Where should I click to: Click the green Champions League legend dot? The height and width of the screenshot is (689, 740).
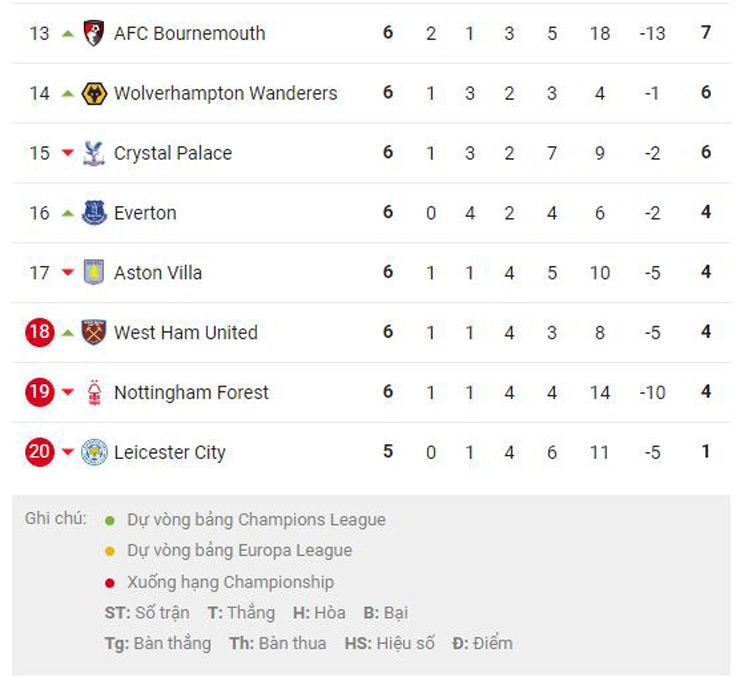tap(110, 520)
